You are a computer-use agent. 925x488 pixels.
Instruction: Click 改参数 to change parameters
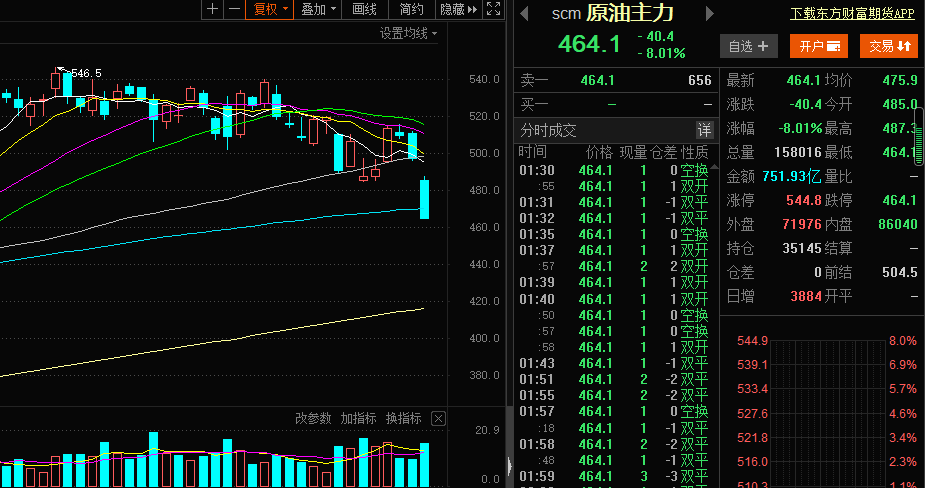[313, 418]
